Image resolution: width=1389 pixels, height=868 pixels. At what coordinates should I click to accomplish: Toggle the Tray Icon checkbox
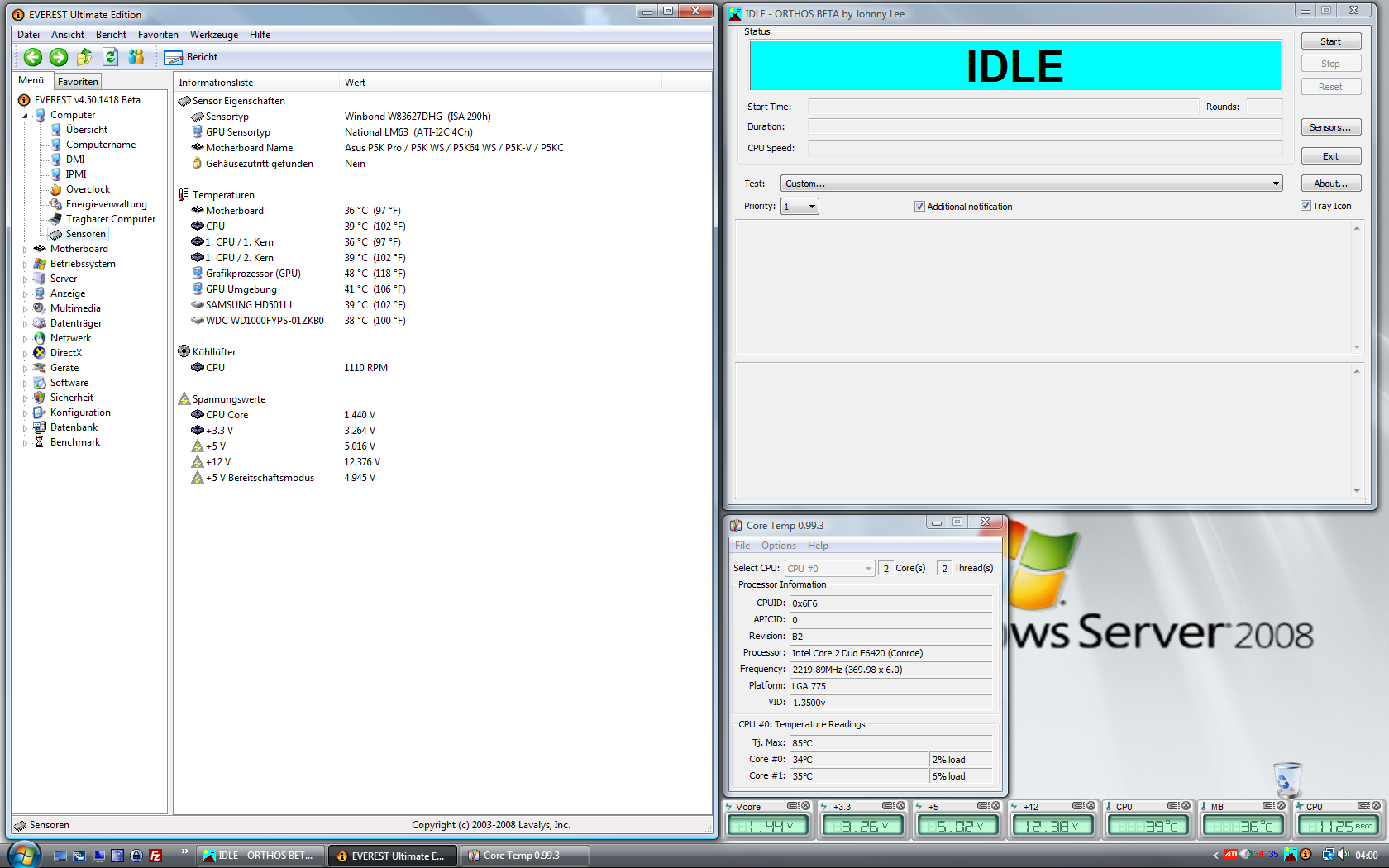[x=1305, y=206]
